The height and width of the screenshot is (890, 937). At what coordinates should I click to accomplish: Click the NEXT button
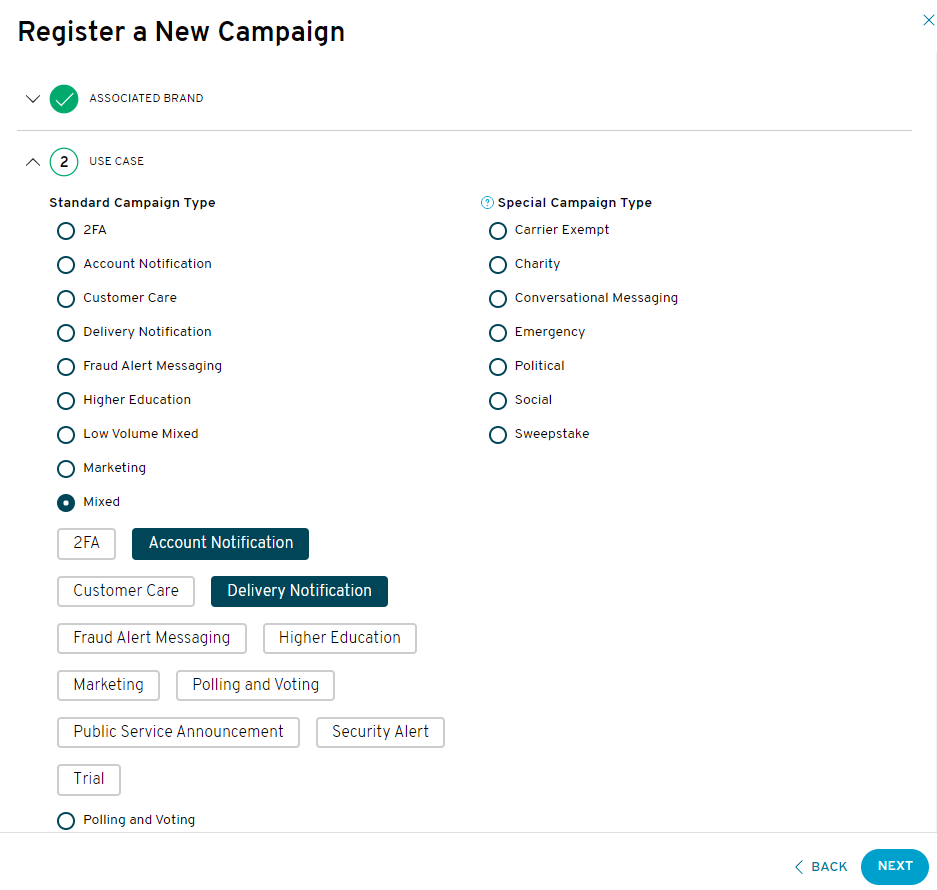point(895,866)
